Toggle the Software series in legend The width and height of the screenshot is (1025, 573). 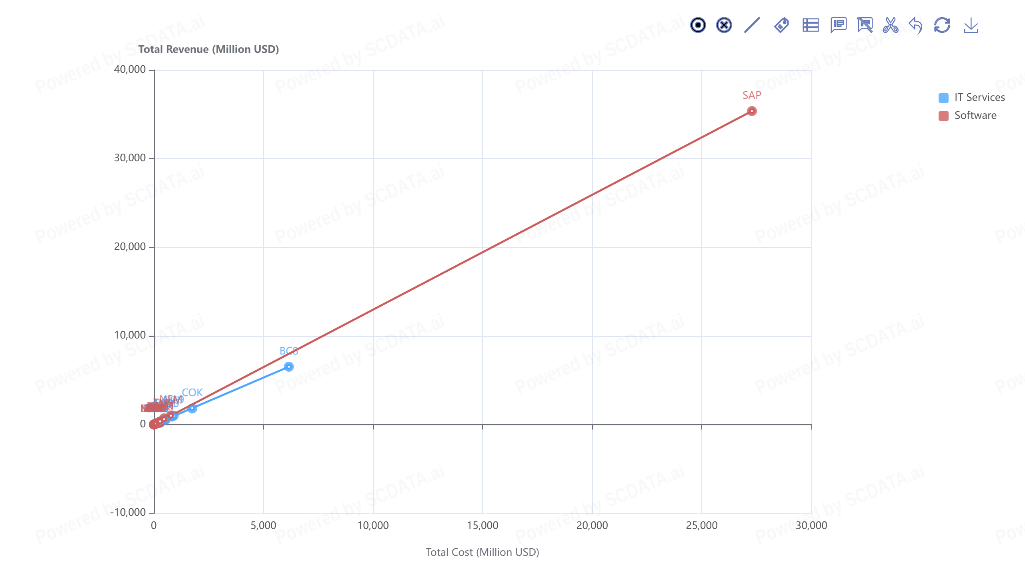[x=975, y=115]
